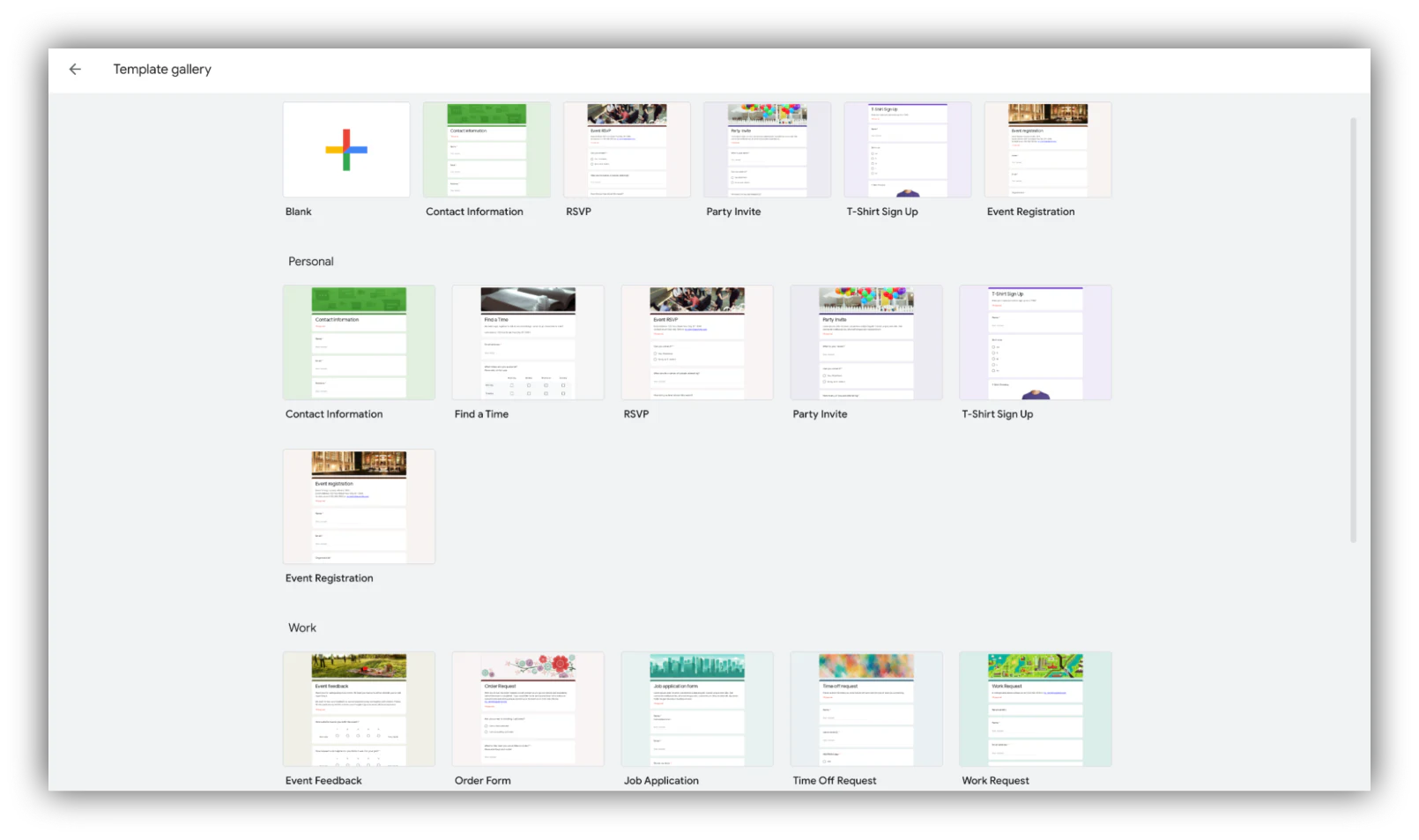Select the Personal section Event Registration thumbnail
The image size is (1419, 840).
pyautogui.click(x=359, y=507)
